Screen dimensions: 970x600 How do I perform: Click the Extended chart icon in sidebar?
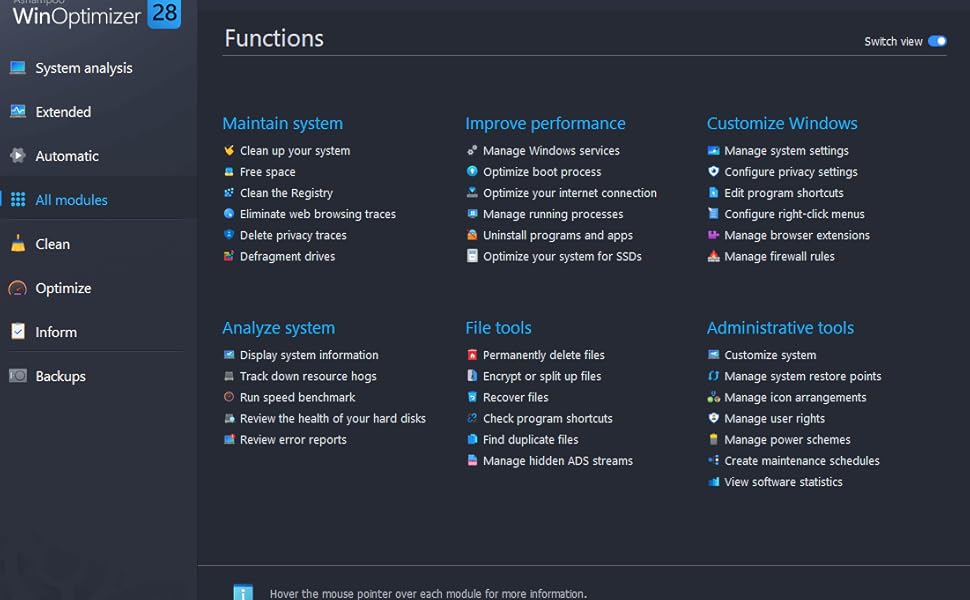point(18,112)
